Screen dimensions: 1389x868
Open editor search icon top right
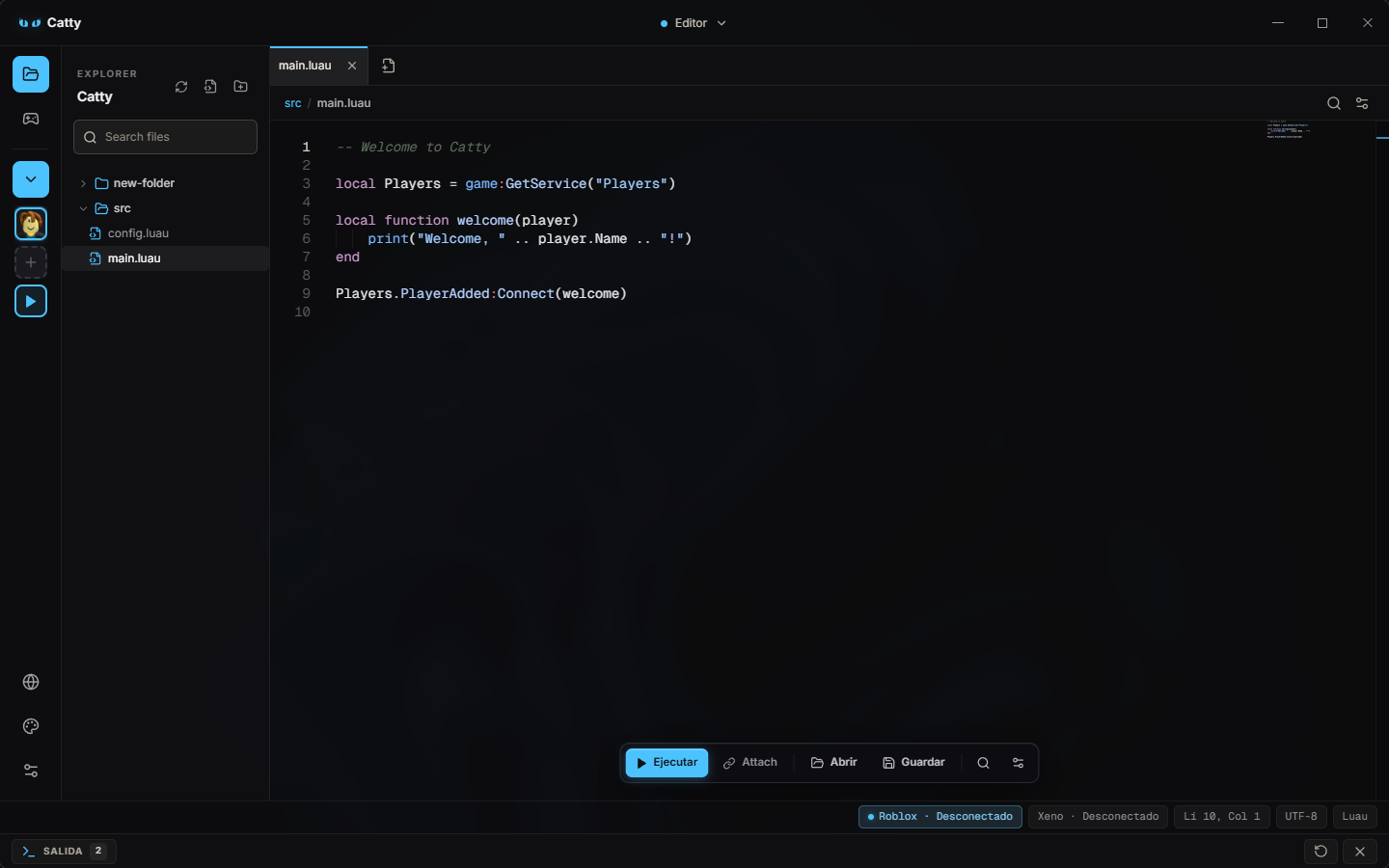pyautogui.click(x=1334, y=103)
